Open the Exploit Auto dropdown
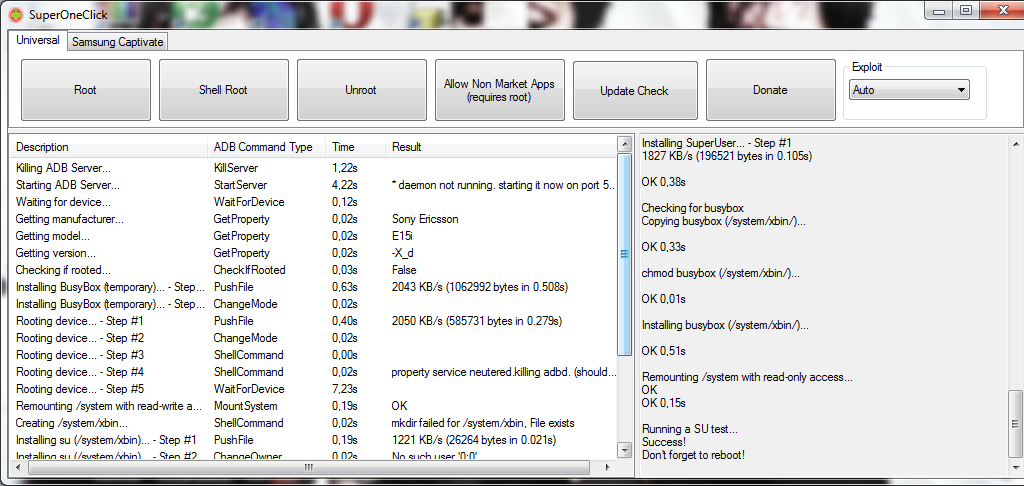1024x486 pixels. [909, 90]
